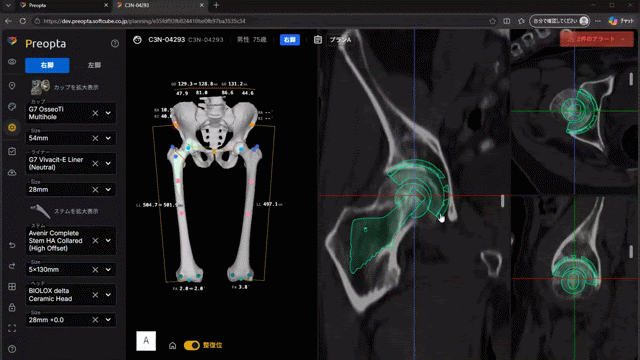Open the Copilot chat icon
Image resolution: width=640 pixels, height=360 pixels.
pyautogui.click(x=622, y=21)
